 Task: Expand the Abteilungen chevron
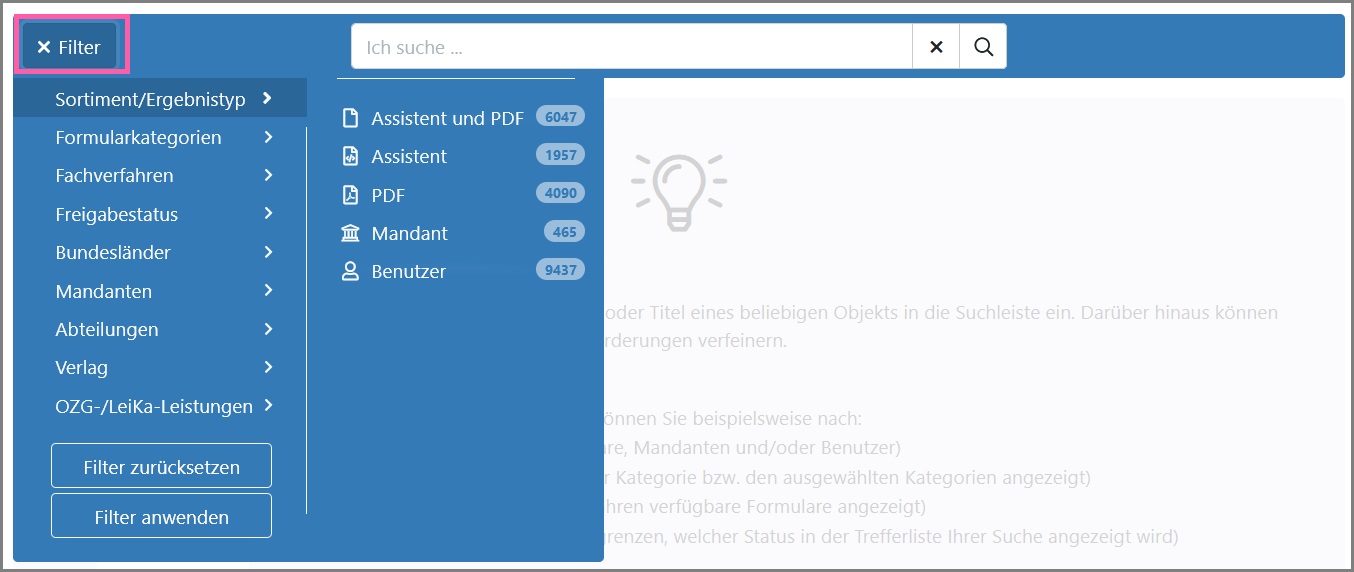pos(268,328)
